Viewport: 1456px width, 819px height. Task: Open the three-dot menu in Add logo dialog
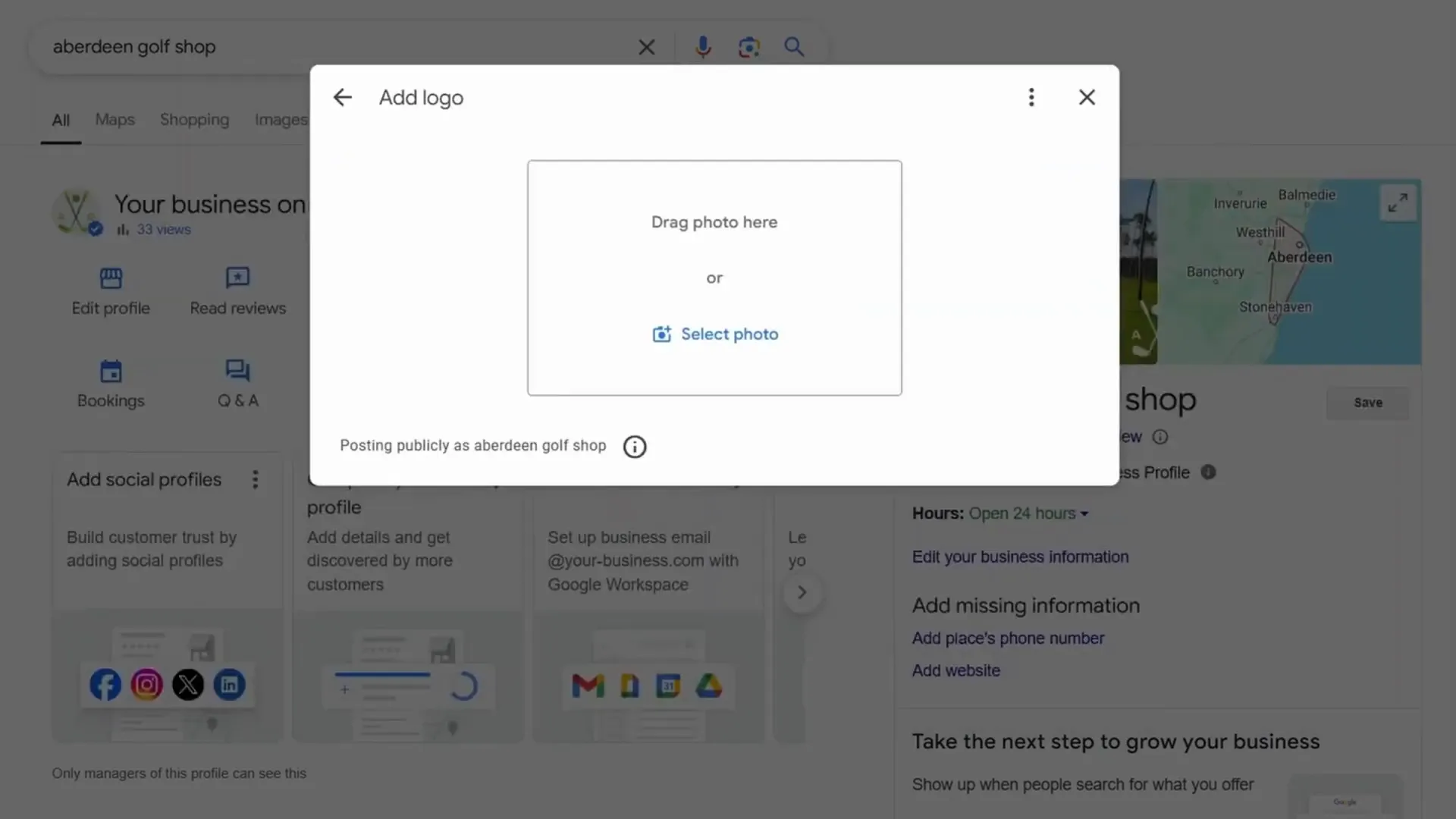click(1031, 97)
